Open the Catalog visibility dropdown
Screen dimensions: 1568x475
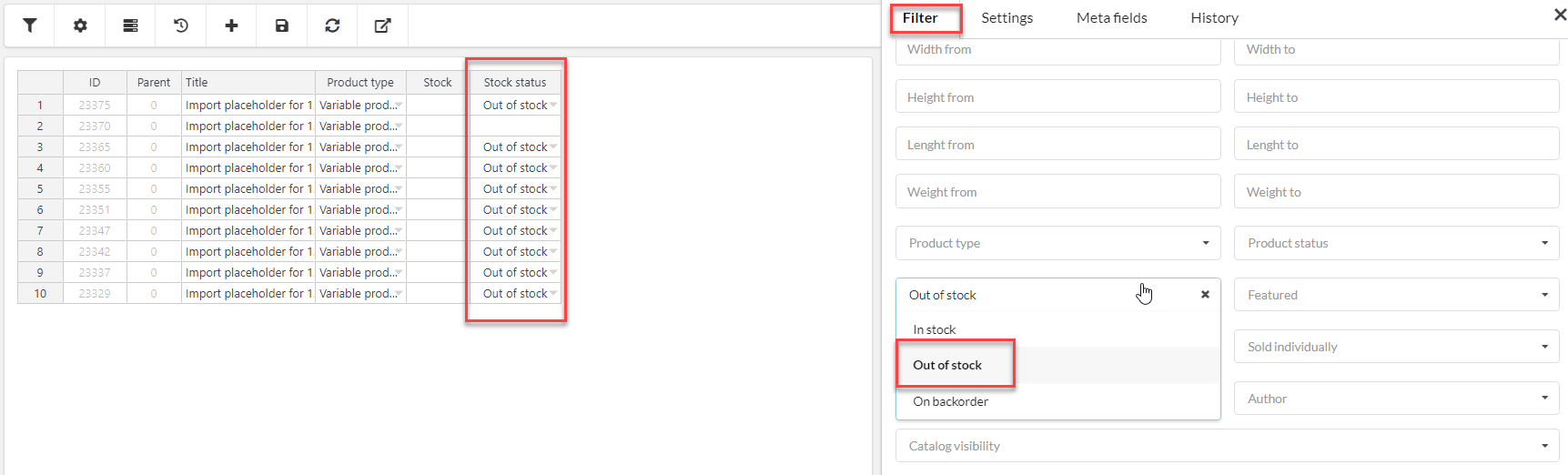pyautogui.click(x=1228, y=446)
